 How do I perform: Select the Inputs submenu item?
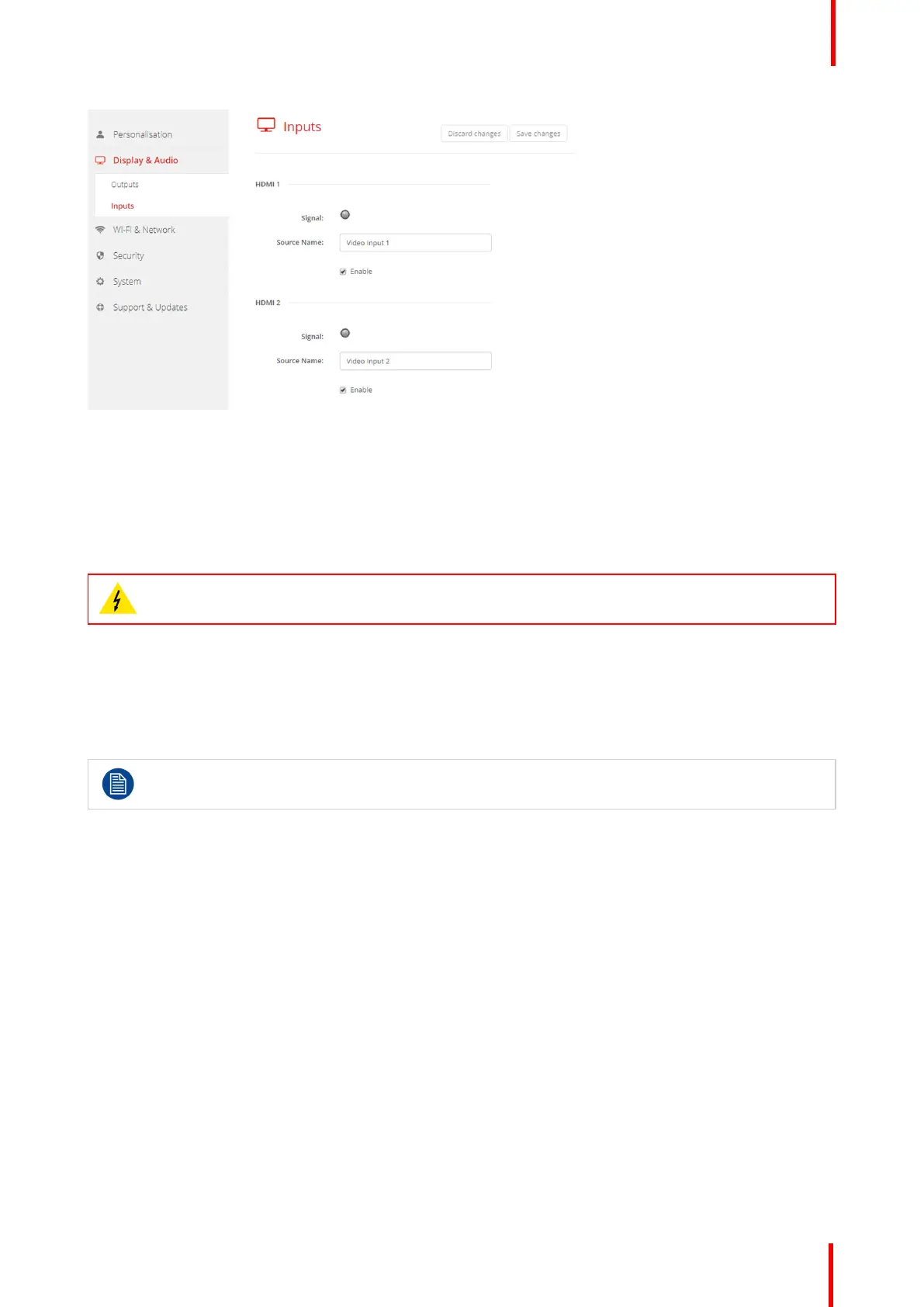pyautogui.click(x=123, y=206)
